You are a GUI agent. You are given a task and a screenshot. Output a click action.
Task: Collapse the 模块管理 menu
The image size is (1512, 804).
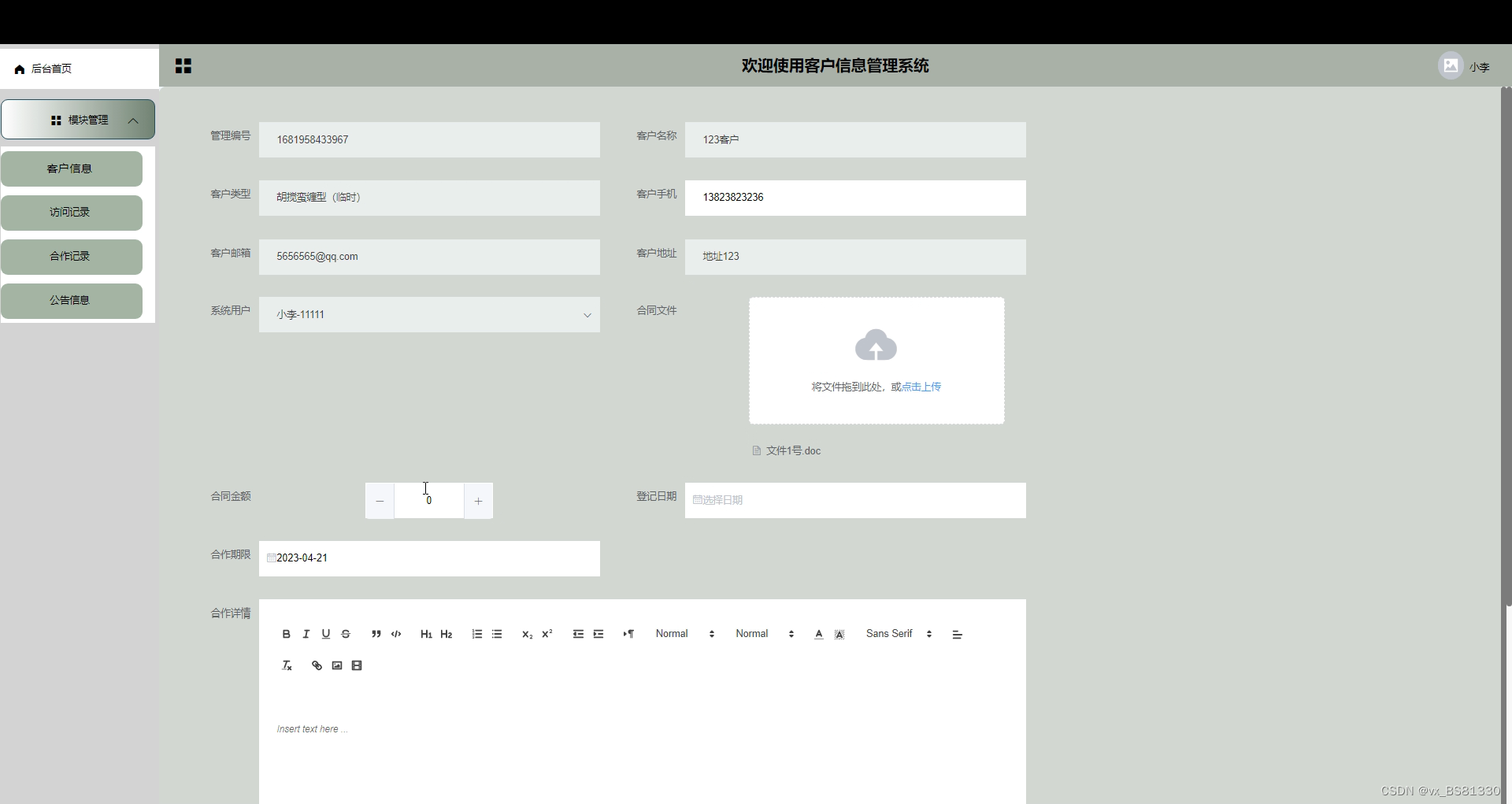point(78,120)
